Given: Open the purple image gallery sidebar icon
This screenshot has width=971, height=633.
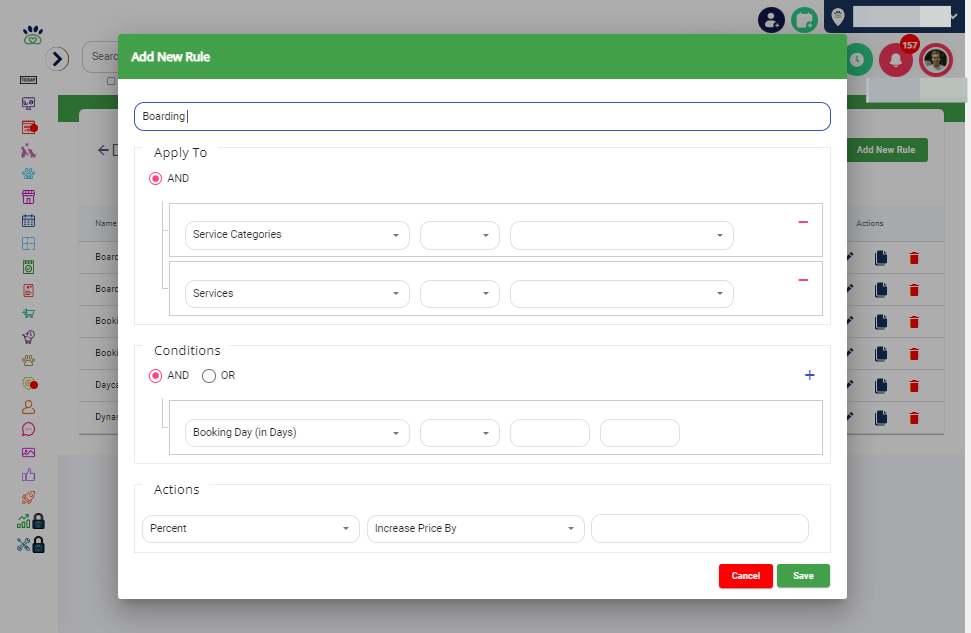Looking at the screenshot, I should tap(28, 453).
